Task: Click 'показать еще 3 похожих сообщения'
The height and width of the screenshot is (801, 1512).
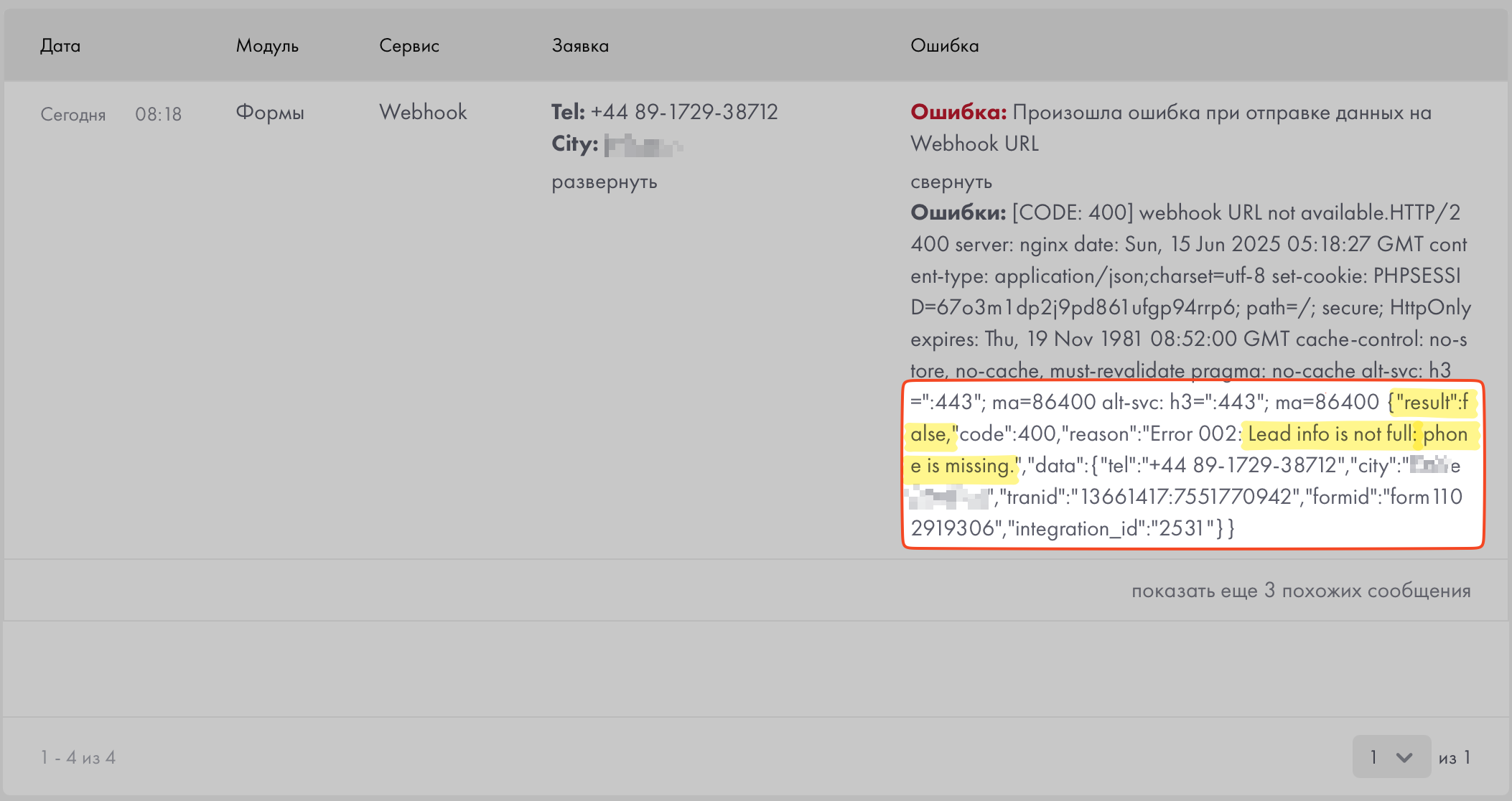Action: coord(1300,591)
